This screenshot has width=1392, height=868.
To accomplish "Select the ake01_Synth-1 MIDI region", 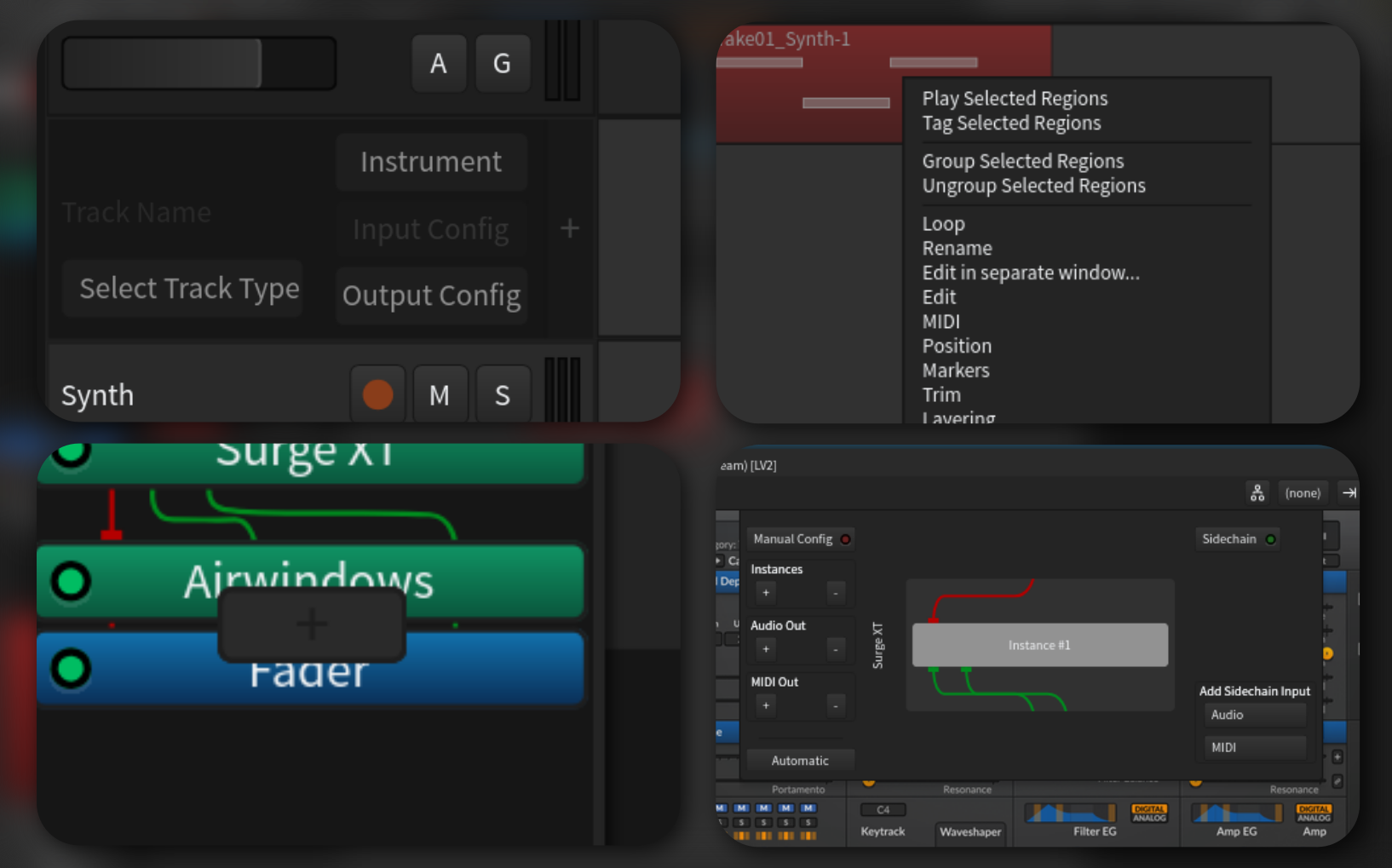I will (x=883, y=83).
